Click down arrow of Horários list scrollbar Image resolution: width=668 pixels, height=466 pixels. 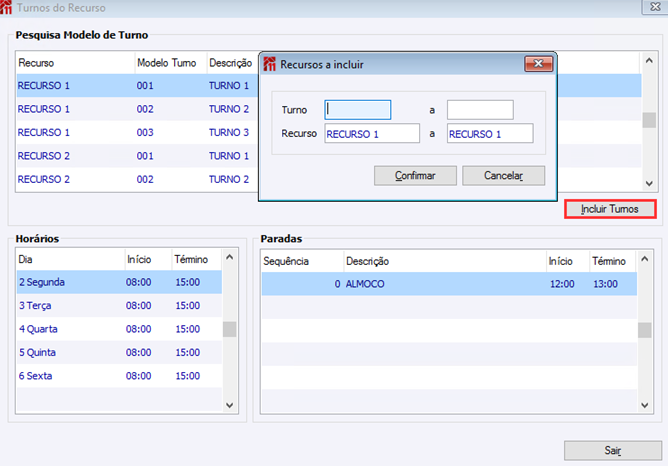click(x=230, y=405)
